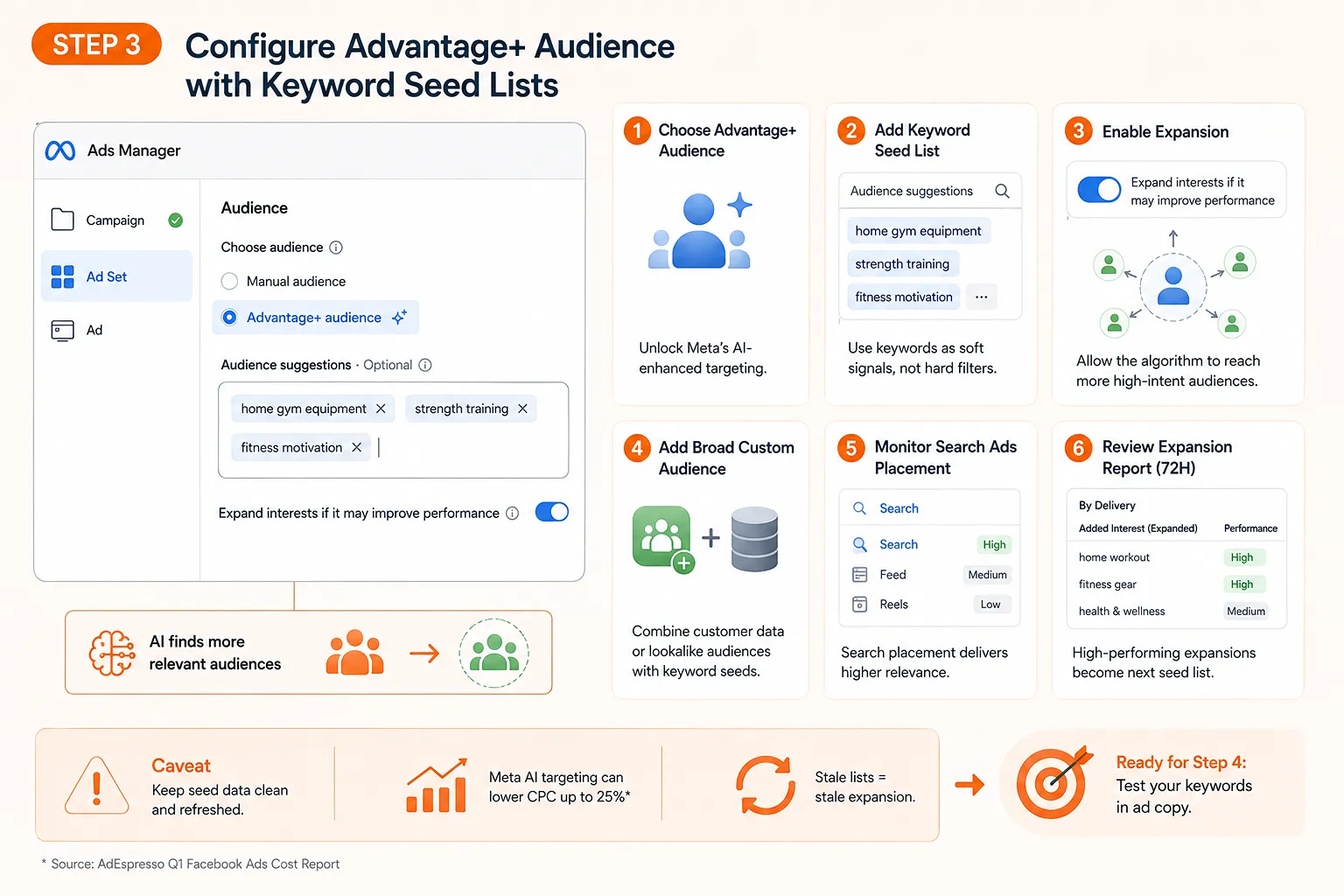Click the 'Performance' column header
The image size is (1344, 896).
tap(1250, 528)
